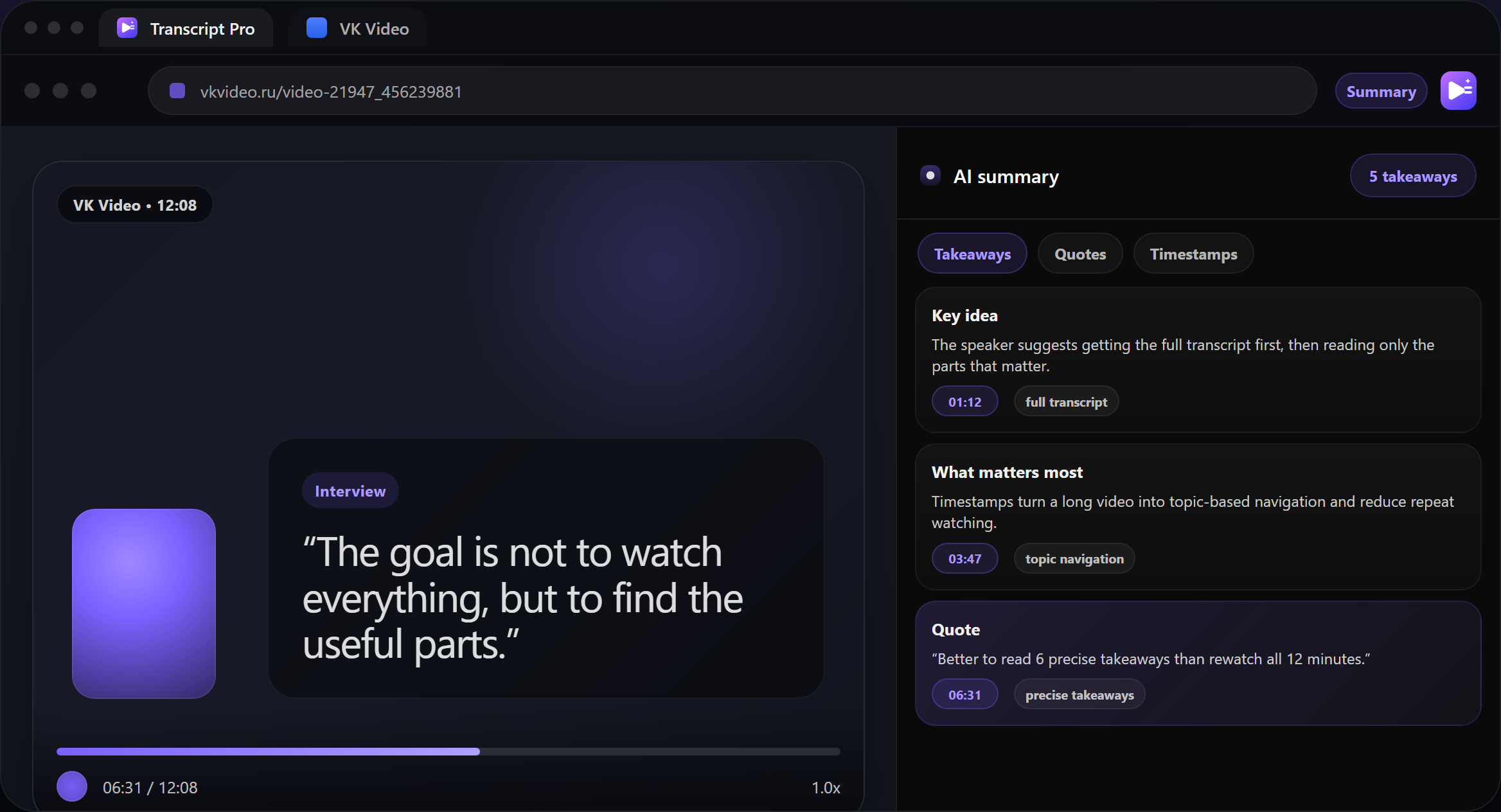Click the Summary button
Image resolution: width=1501 pixels, height=812 pixels.
1380,91
